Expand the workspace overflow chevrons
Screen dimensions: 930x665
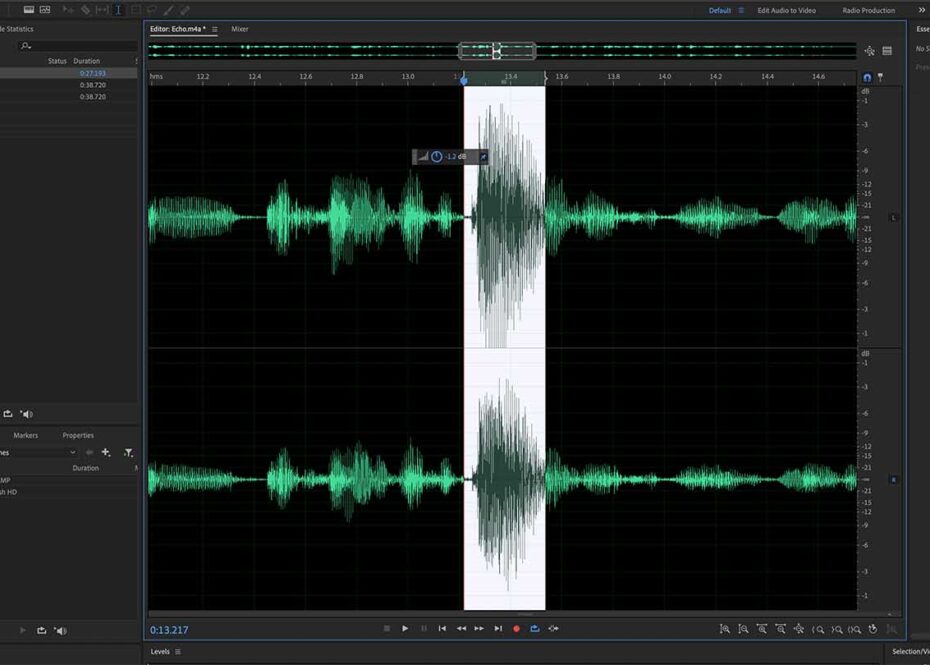point(921,11)
